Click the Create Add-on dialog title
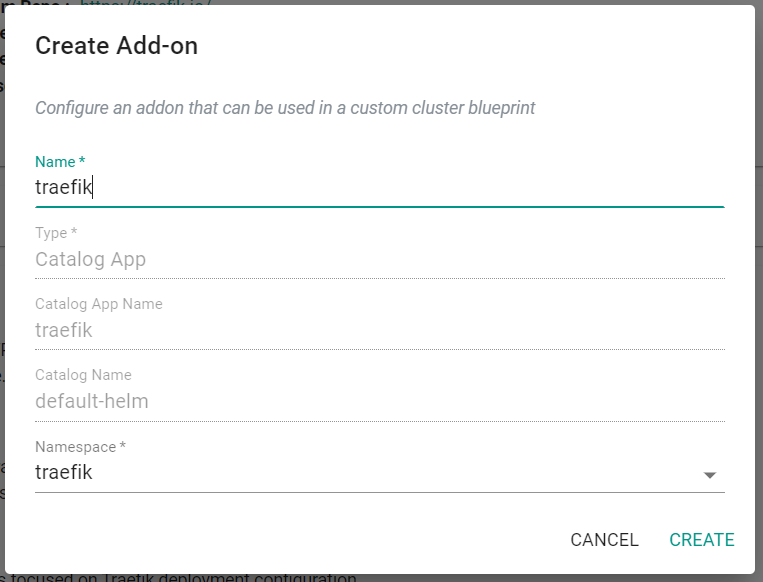 (116, 46)
